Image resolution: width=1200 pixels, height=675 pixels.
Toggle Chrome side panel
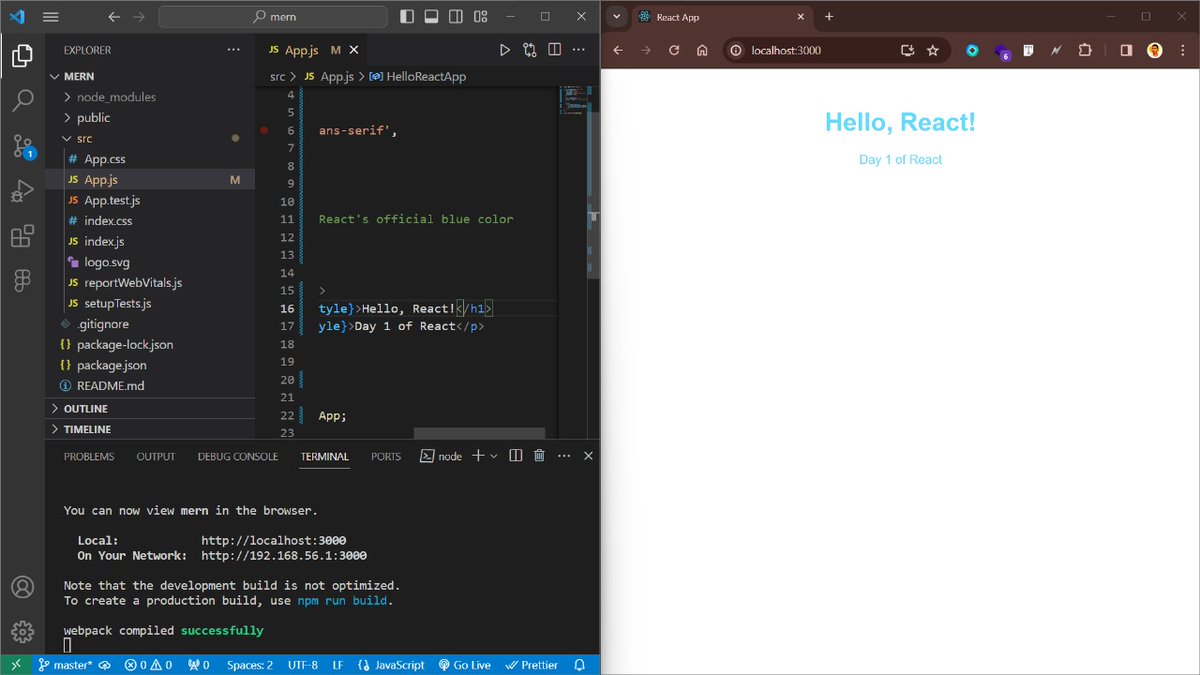(1126, 50)
